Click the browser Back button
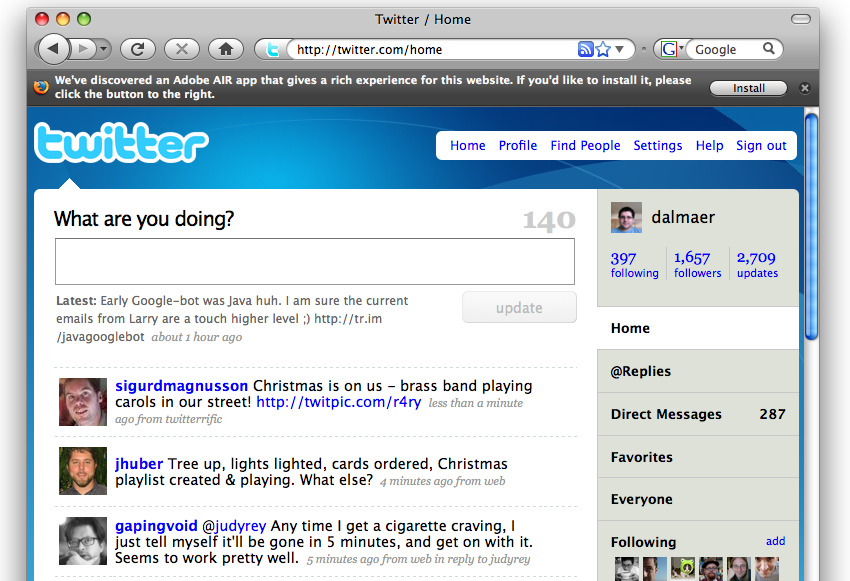Image resolution: width=850 pixels, height=581 pixels. pyautogui.click(x=53, y=48)
